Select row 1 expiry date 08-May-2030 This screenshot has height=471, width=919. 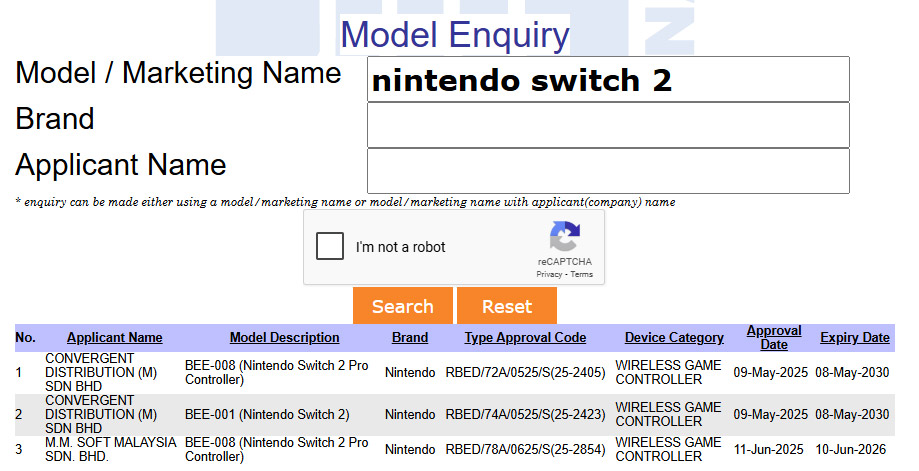point(852,372)
